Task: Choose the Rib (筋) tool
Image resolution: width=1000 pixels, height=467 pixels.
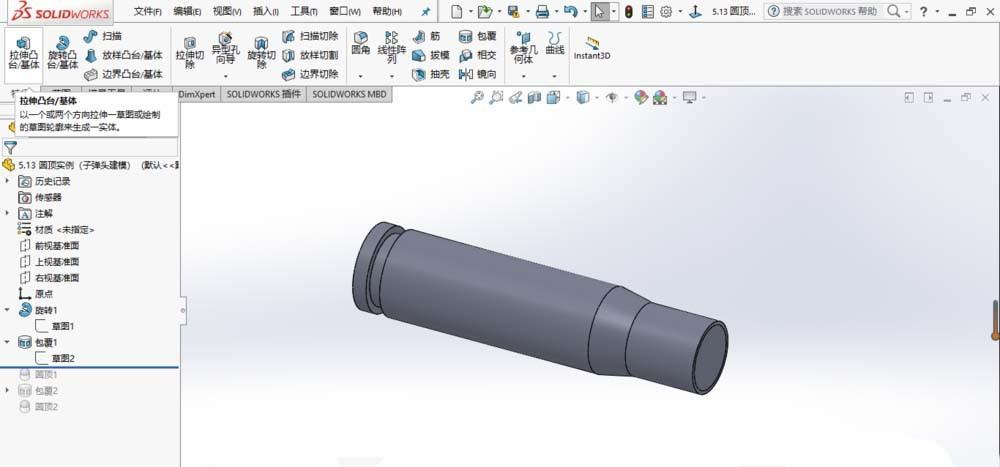Action: [427, 36]
